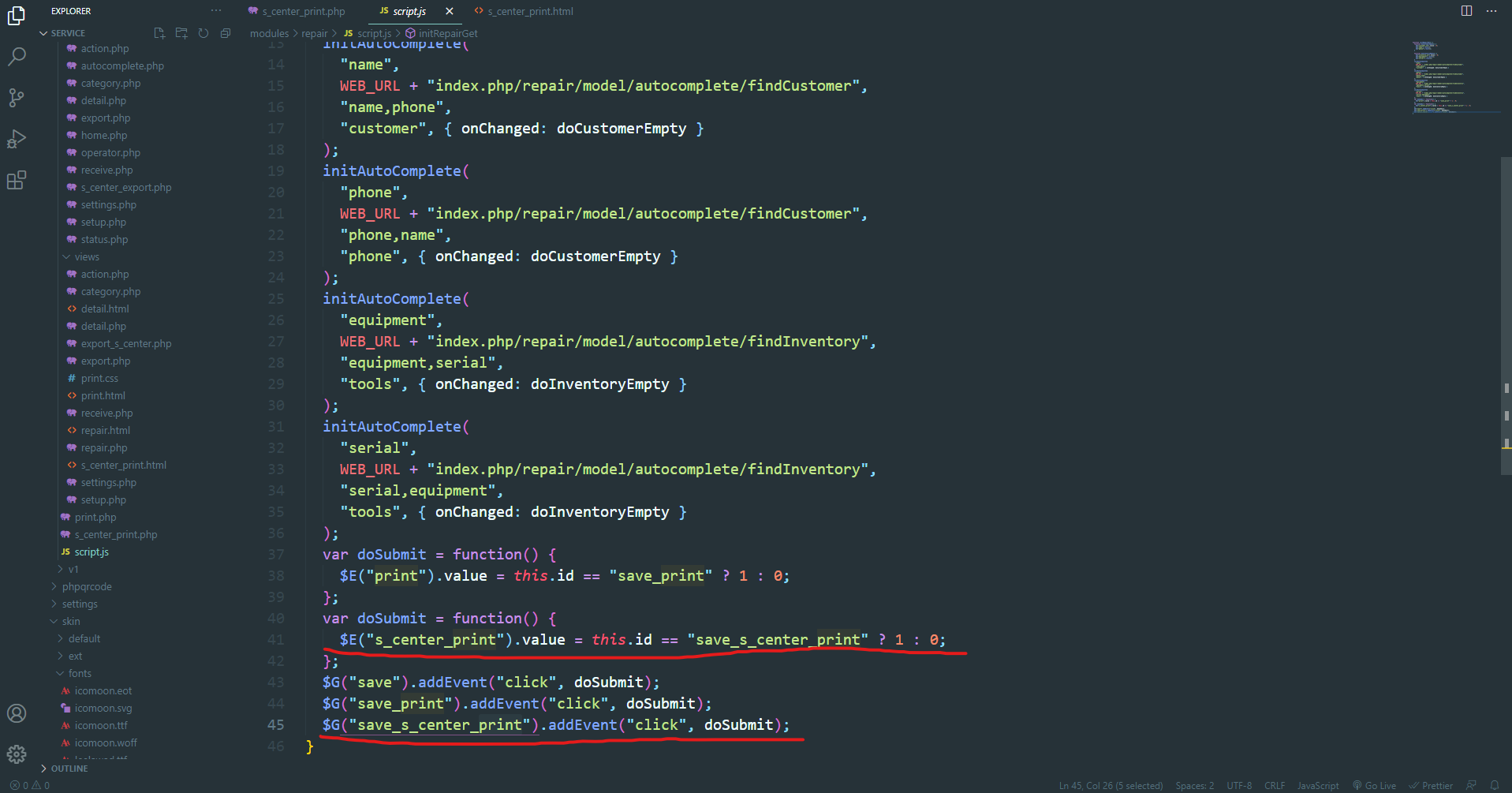Click the split editor right icon

tap(1466, 11)
